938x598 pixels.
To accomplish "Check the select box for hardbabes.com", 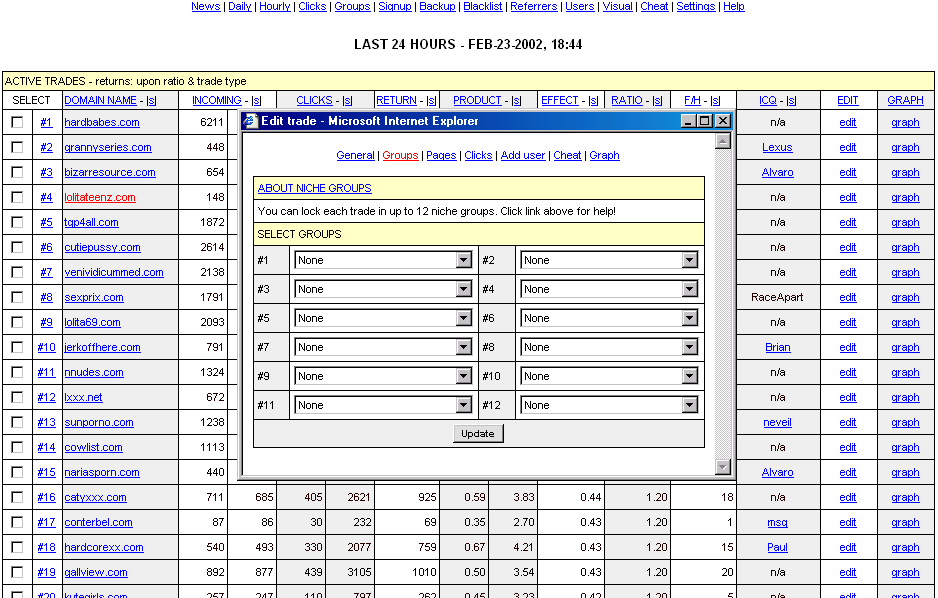I will 17,123.
